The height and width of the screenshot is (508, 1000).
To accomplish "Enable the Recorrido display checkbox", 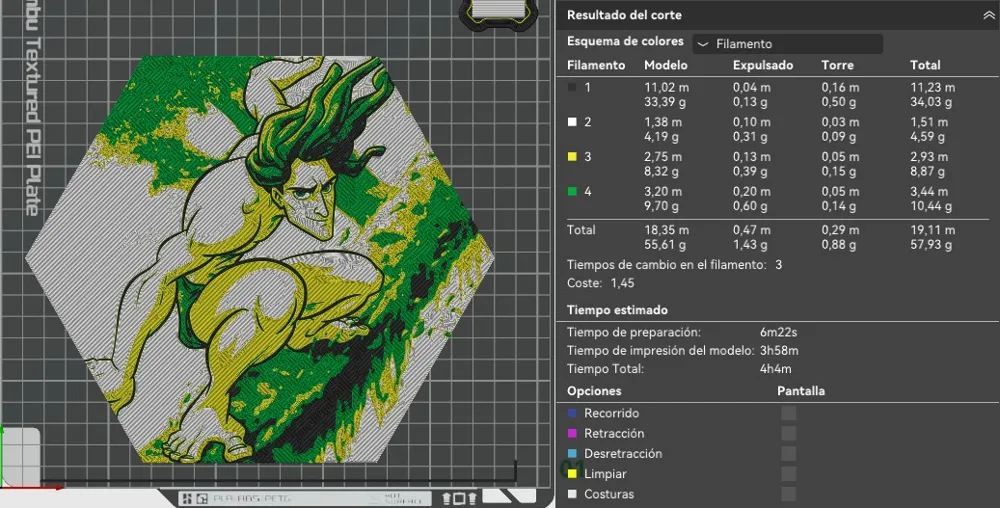I will (789, 413).
